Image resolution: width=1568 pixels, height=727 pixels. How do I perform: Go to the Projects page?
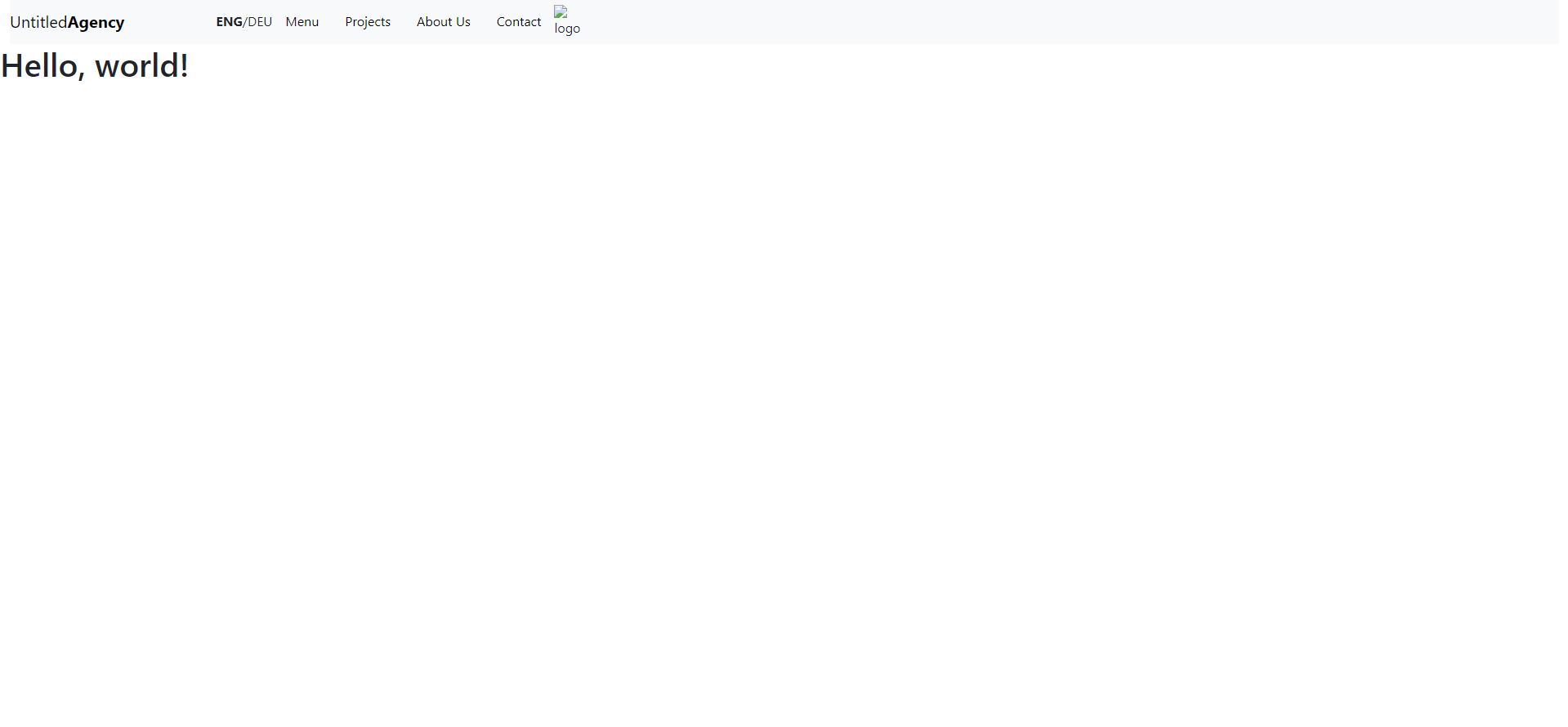[368, 22]
